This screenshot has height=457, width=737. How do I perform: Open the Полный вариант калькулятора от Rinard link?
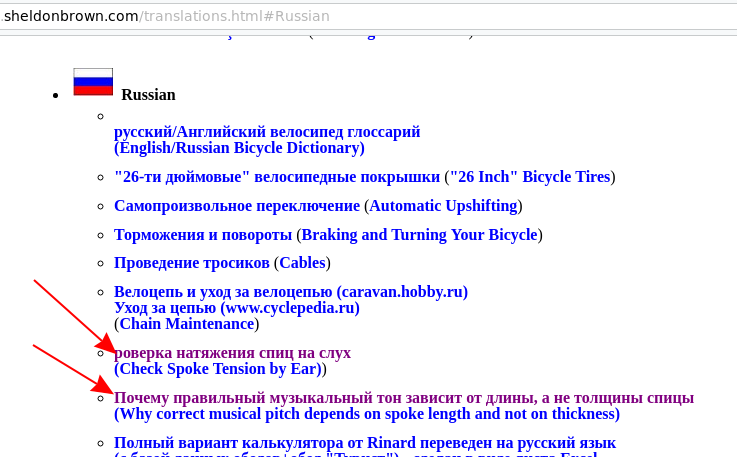coord(365,443)
